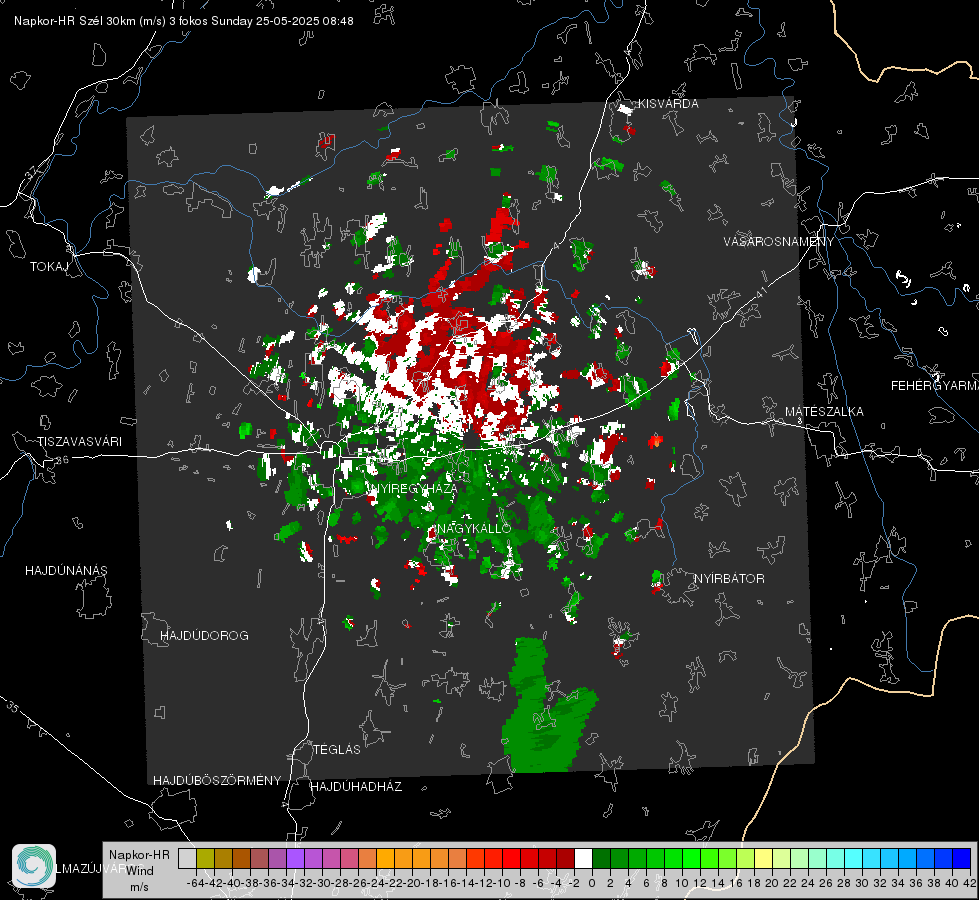Click the NAGYKÁLLÓ city label
Viewport: 979px width, 900px height.
tap(474, 528)
